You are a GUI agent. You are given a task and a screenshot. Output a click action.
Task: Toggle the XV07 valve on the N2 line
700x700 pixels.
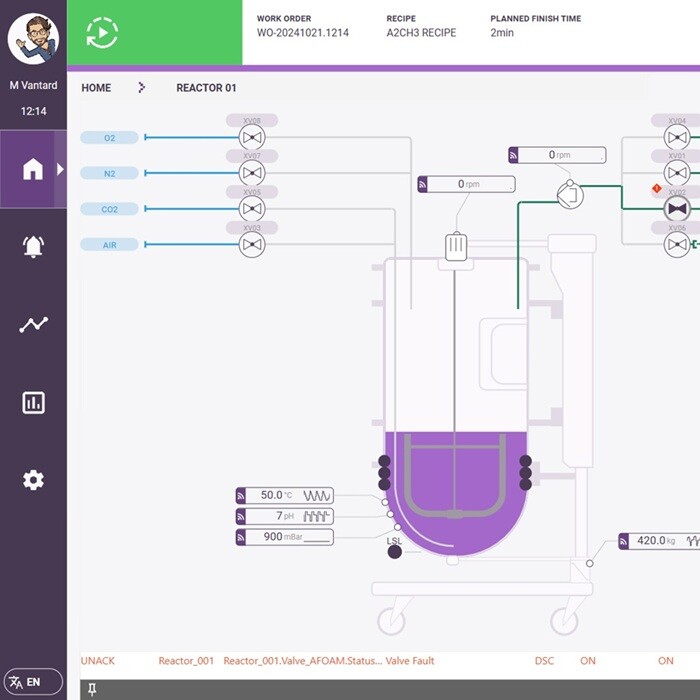[x=252, y=174]
